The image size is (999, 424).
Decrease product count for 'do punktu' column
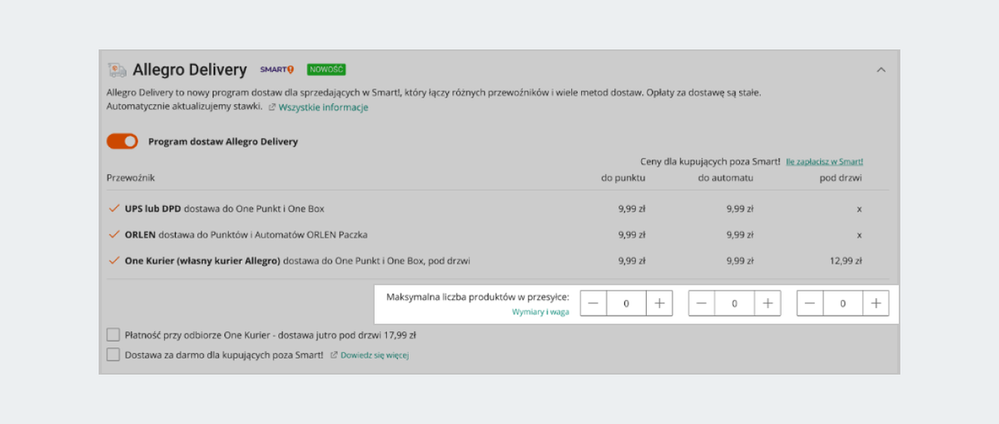click(594, 303)
